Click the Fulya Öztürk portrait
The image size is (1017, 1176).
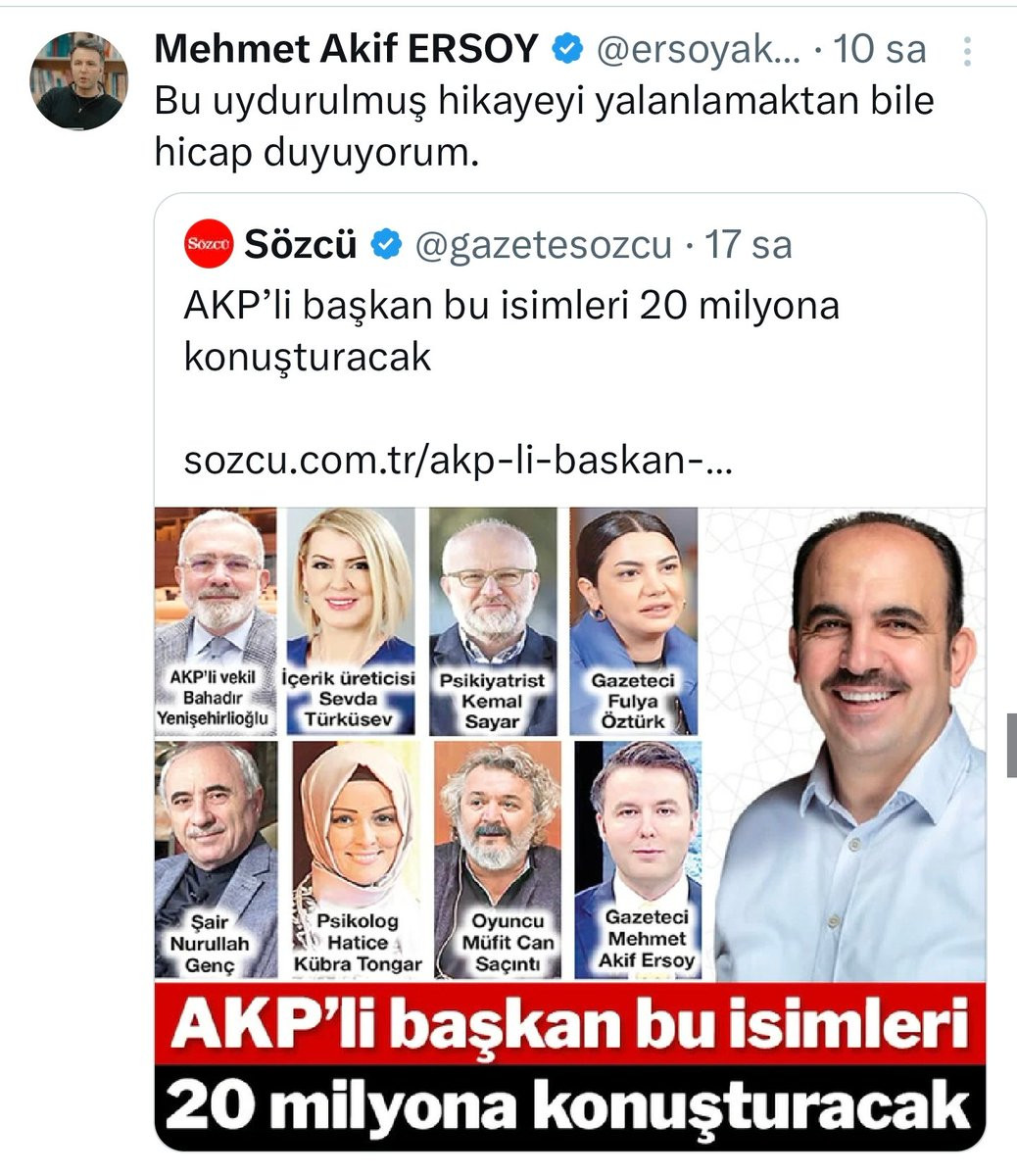tap(634, 620)
